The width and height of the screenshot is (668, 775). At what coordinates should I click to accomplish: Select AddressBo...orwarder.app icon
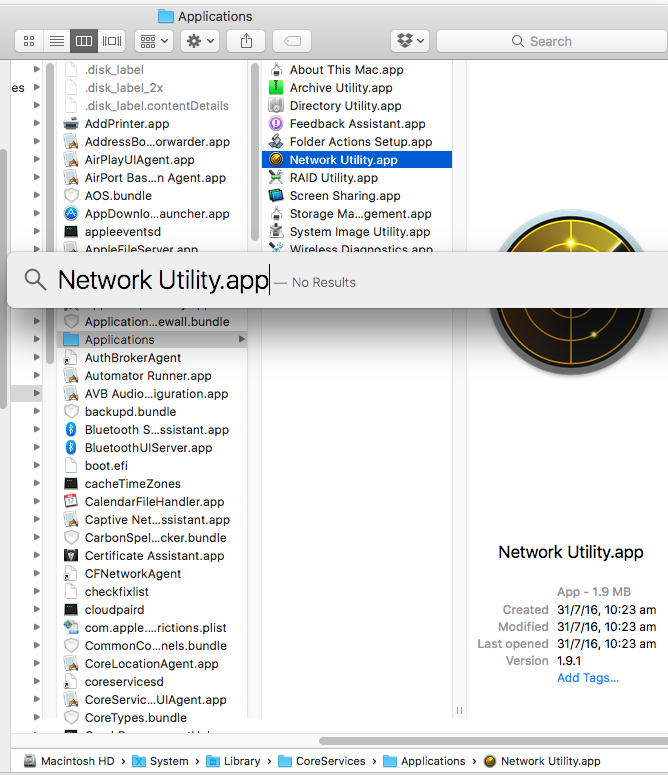pyautogui.click(x=71, y=142)
